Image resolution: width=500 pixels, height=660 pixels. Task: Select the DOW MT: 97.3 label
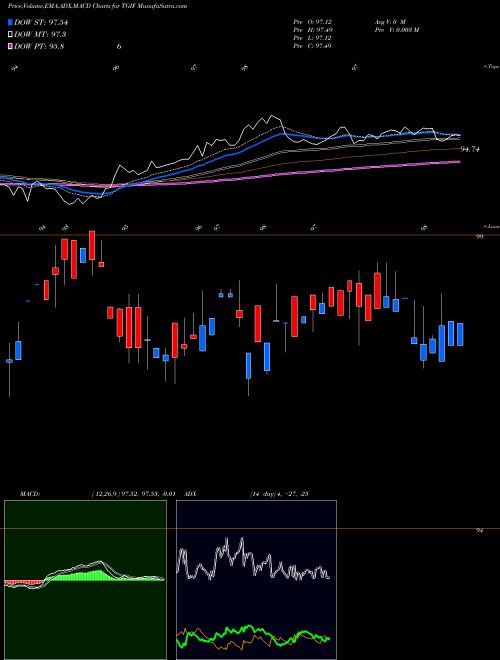[40, 35]
